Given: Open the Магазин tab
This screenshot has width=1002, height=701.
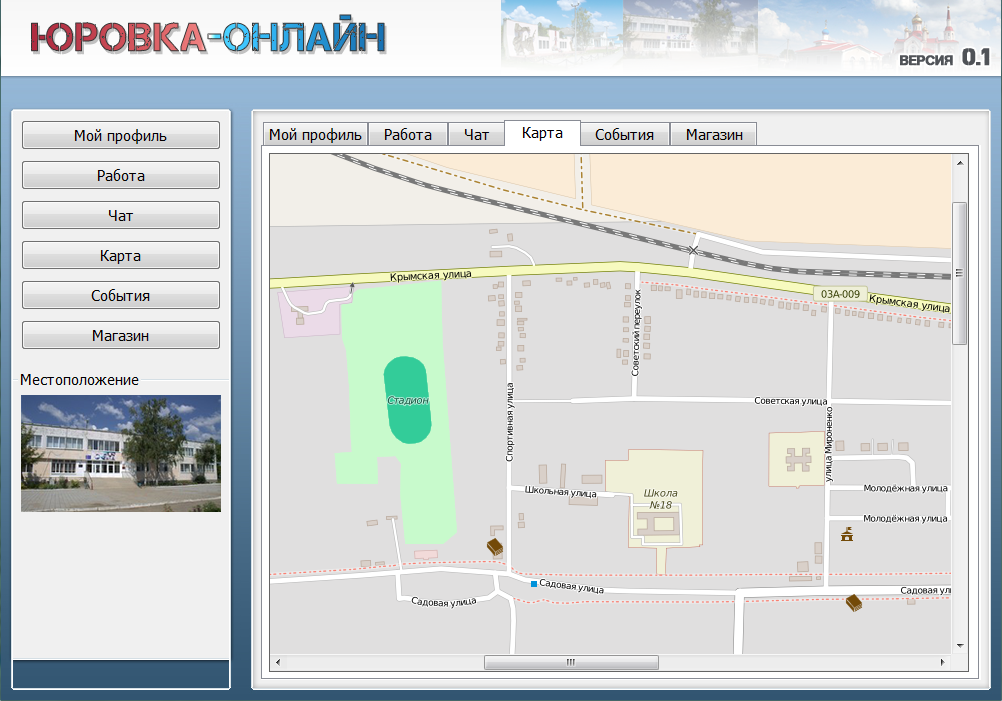Looking at the screenshot, I should pos(714,135).
